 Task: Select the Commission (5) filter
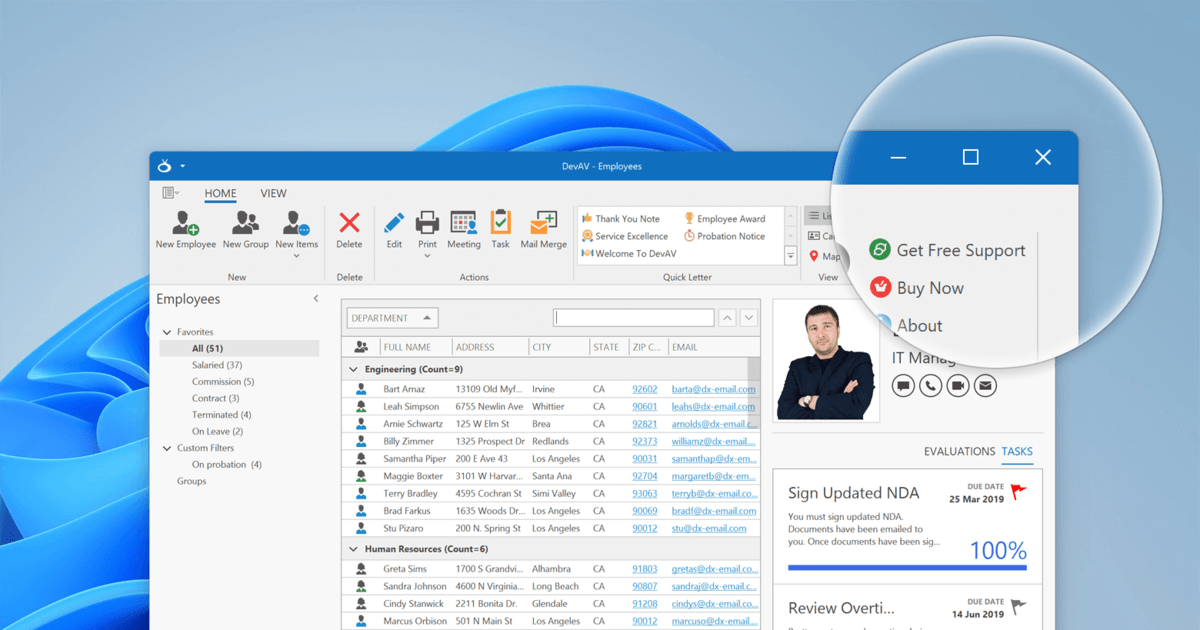click(x=223, y=382)
